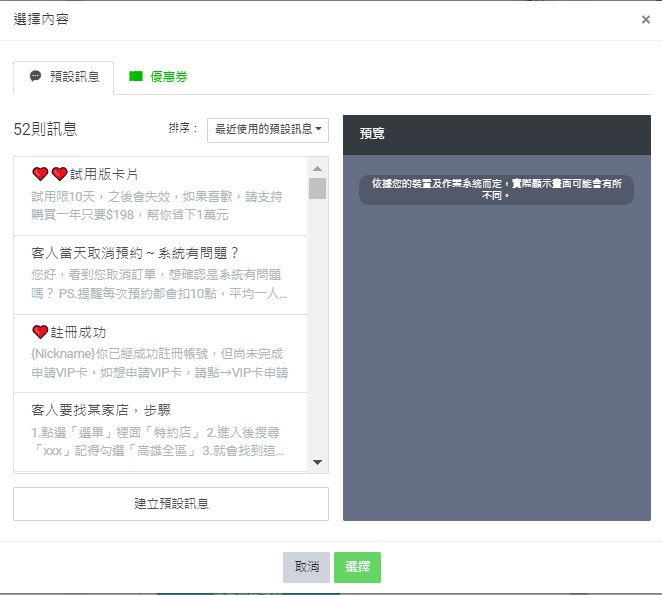Close the 選擇內容 dialog with the X
Screen dimensions: 662x595
point(646,19)
